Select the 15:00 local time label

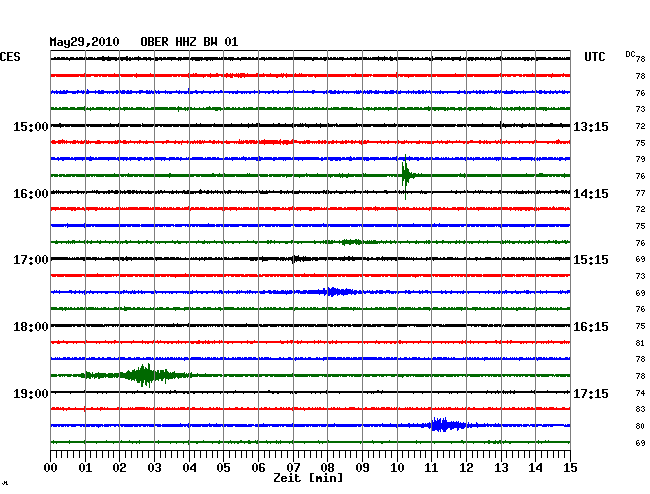pyautogui.click(x=31, y=126)
